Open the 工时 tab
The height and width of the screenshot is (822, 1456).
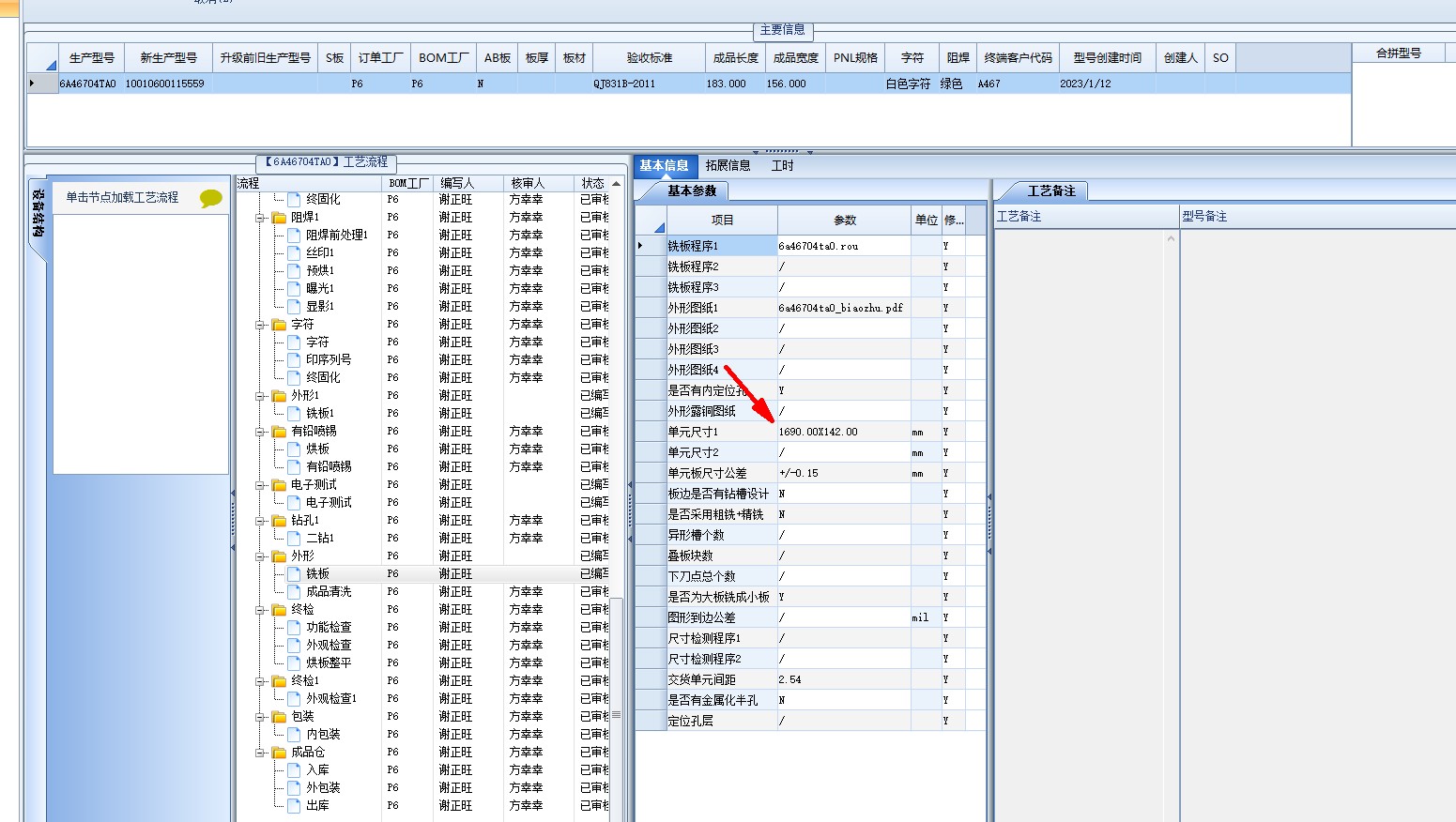point(782,165)
